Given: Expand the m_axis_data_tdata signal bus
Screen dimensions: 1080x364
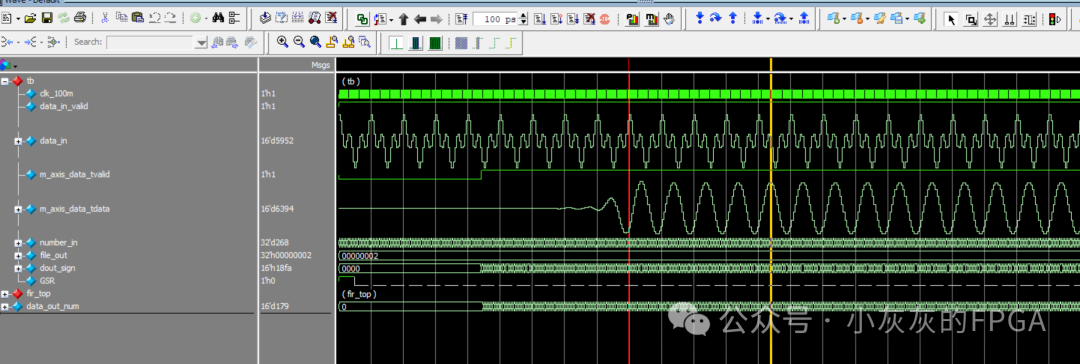Looking at the screenshot, I should pyautogui.click(x=19, y=208).
